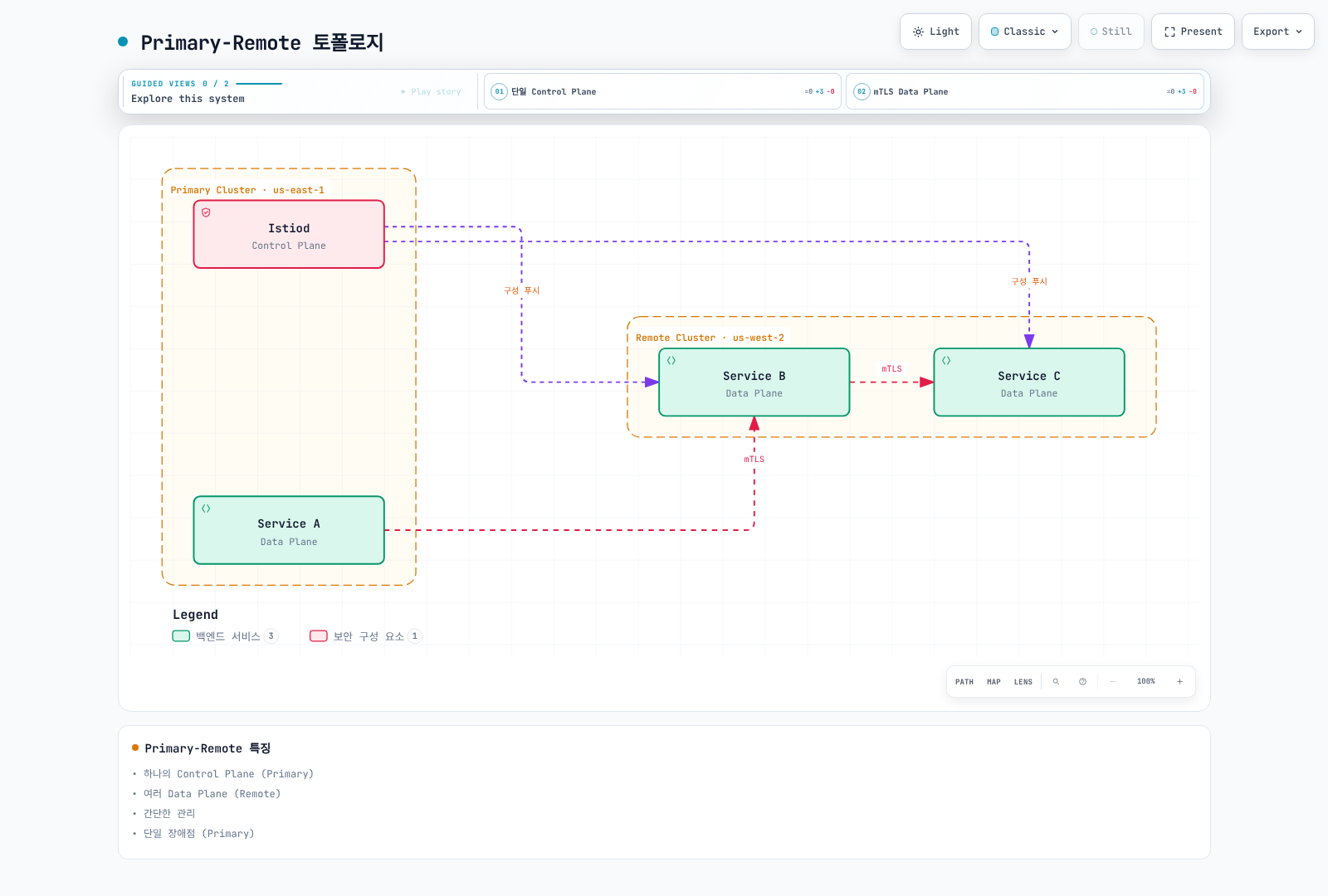This screenshot has width=1328, height=896.
Task: Open the mTLS Data Plane guided view
Action: click(1024, 91)
